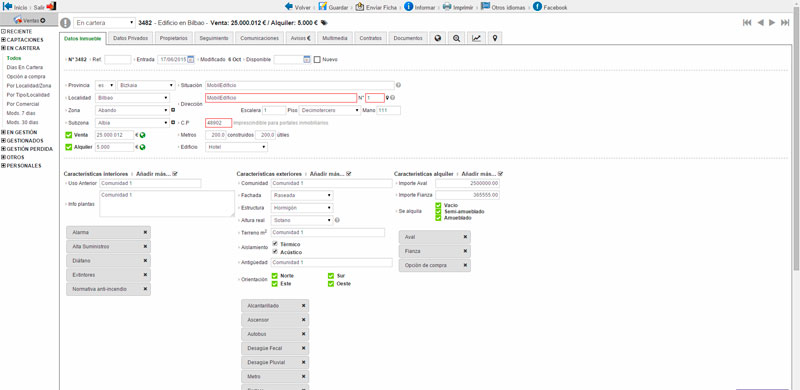Click the tag icon after Alquiler price
The height and width of the screenshot is (390, 800).
pyautogui.click(x=324, y=23)
